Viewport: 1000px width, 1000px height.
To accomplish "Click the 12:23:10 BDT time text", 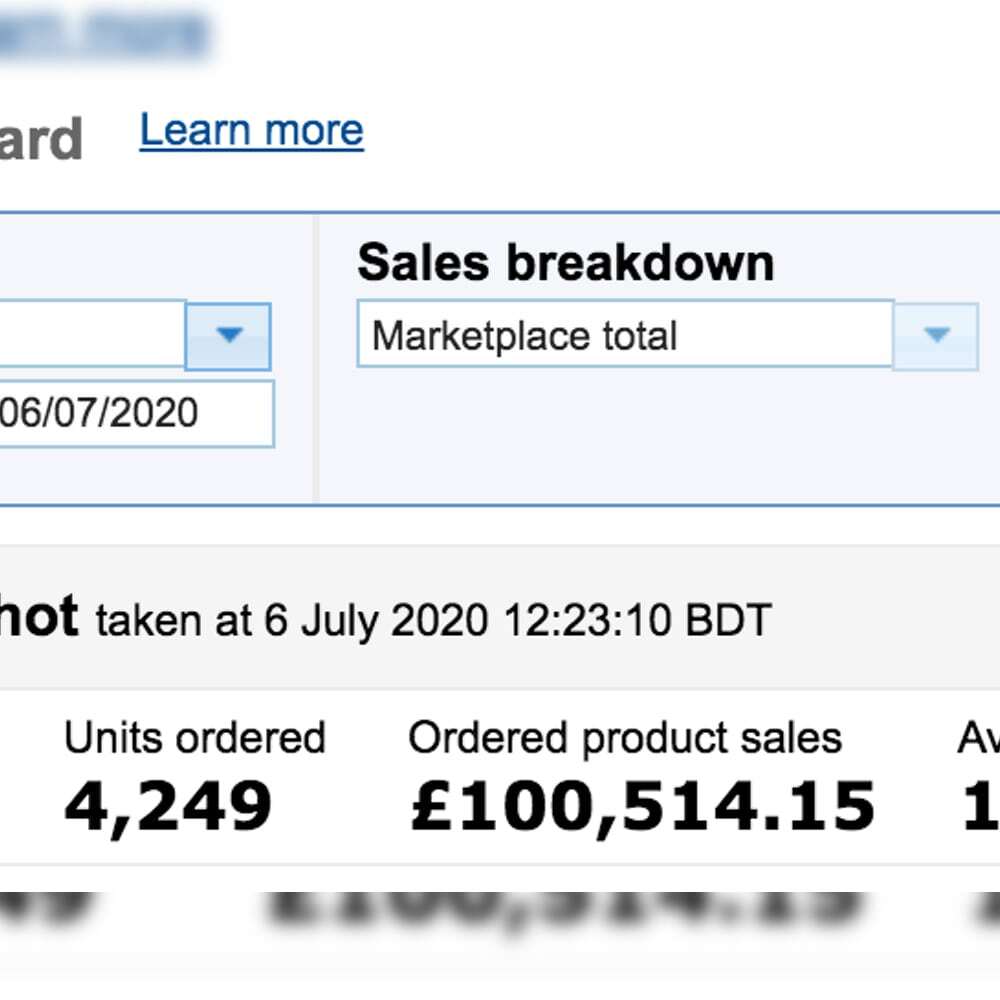I will 638,619.
